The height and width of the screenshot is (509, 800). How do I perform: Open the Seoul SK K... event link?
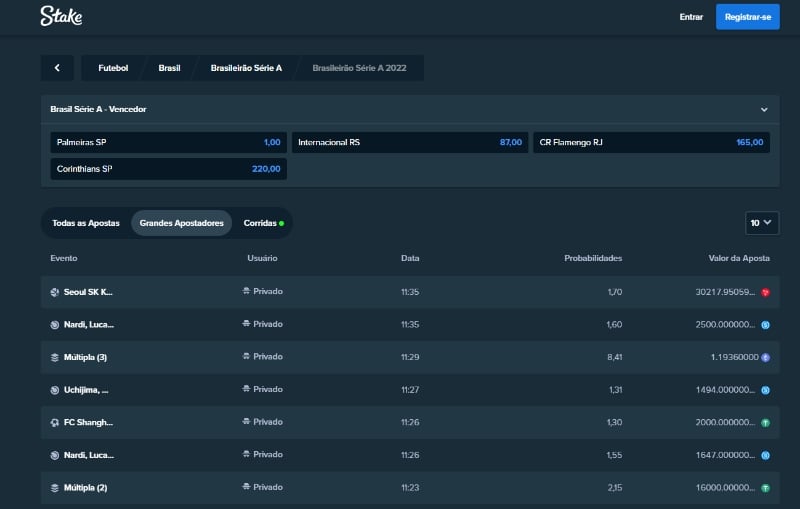pos(88,292)
